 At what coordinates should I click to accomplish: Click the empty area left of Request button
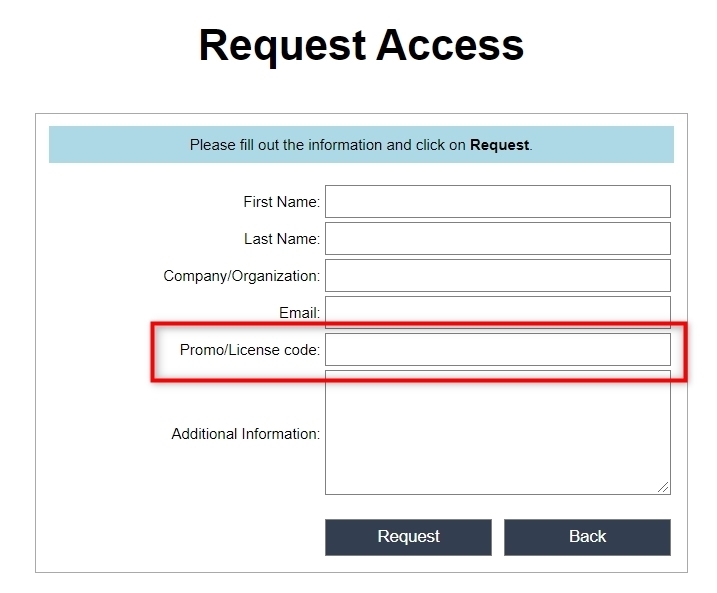coord(180,537)
